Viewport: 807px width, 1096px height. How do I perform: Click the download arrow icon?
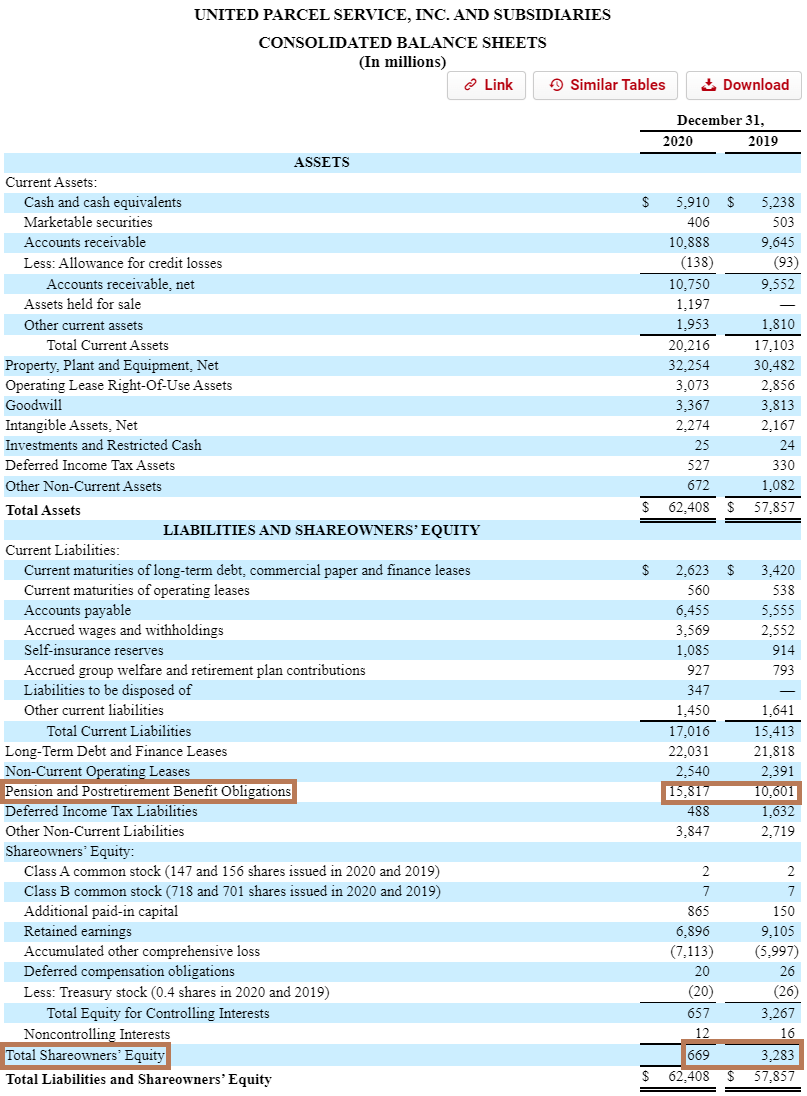(708, 85)
